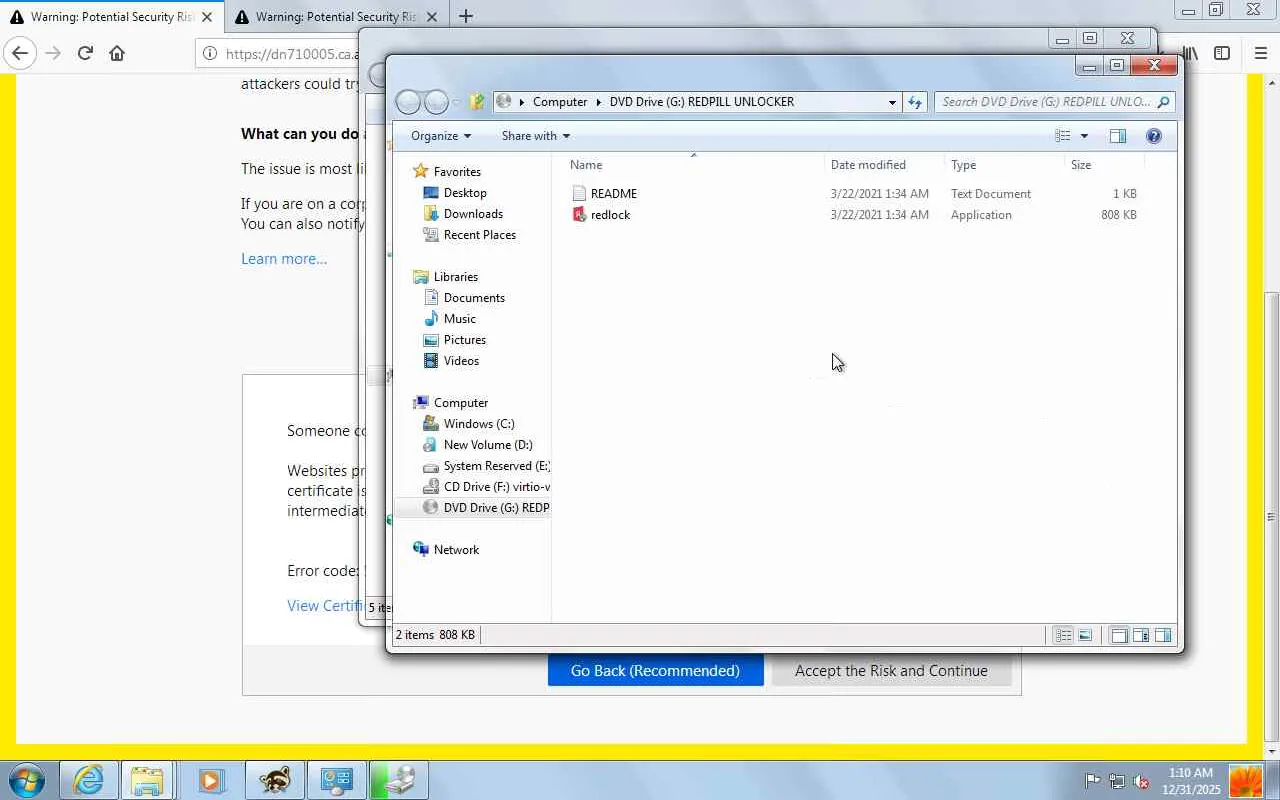Open the Windows (C:) drive
The width and height of the screenshot is (1280, 800).
pyautogui.click(x=479, y=424)
